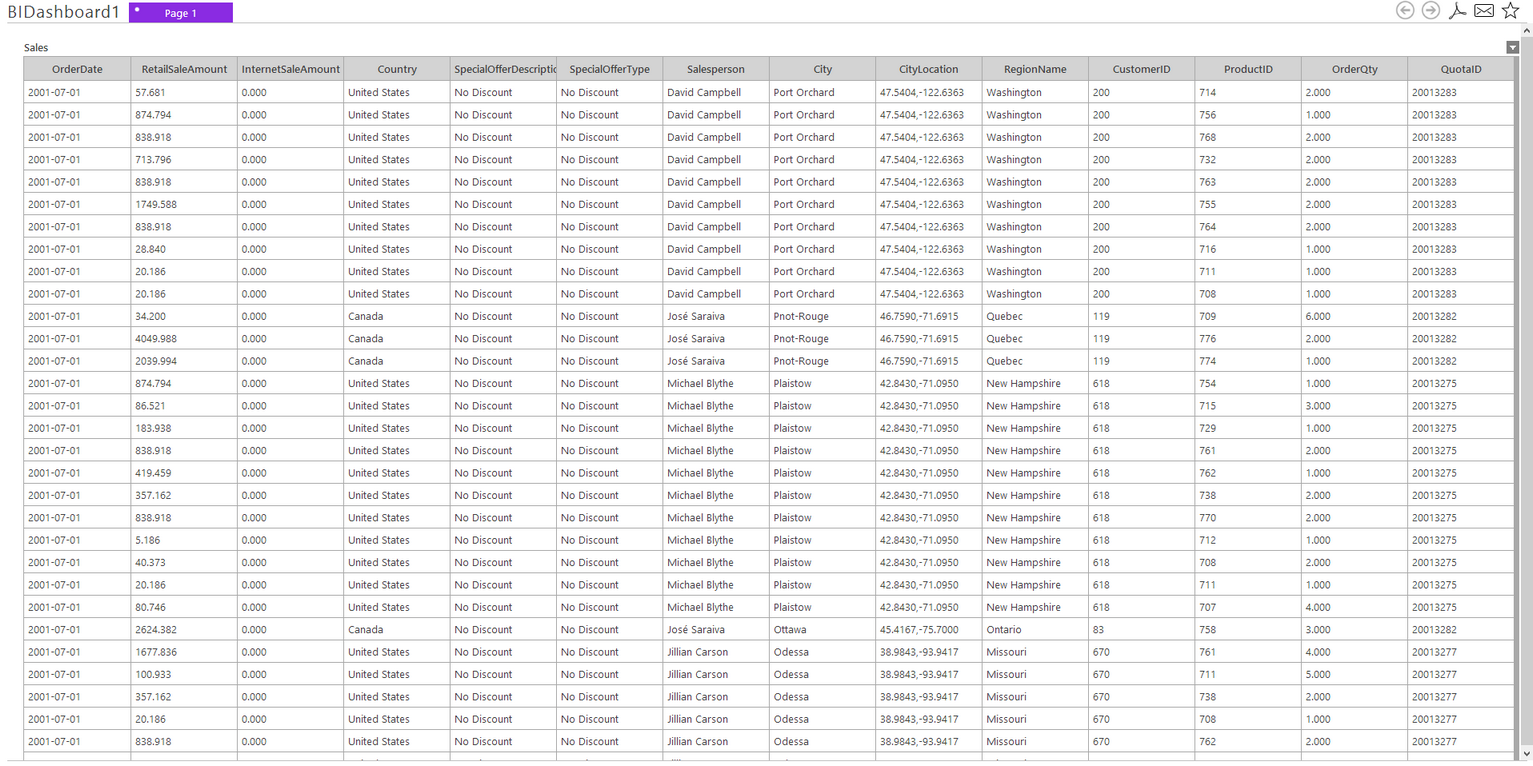Select the retail amount cell 57.681
Image resolution: width=1533 pixels, height=766 pixels.
(184, 92)
